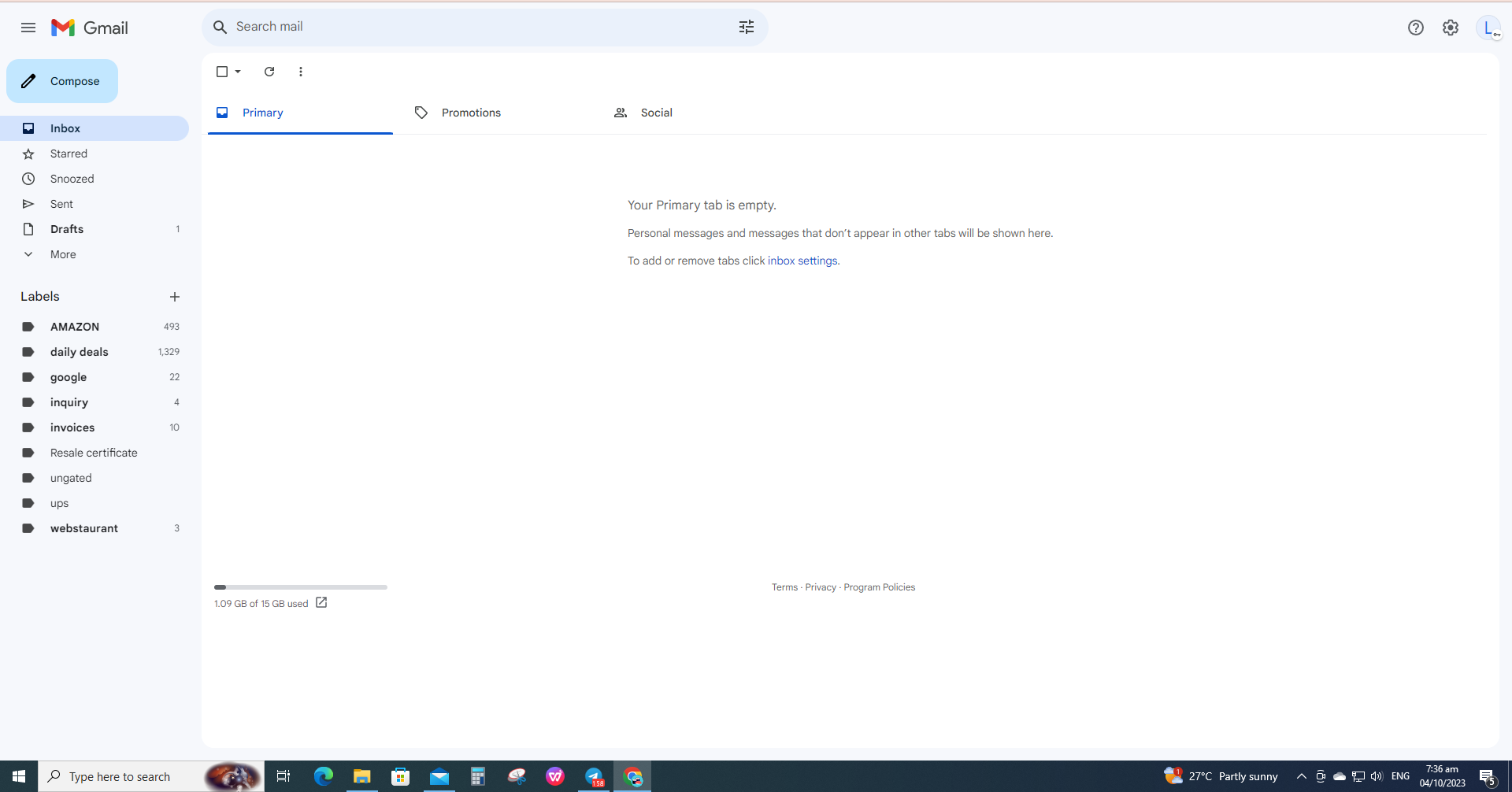1512x792 pixels.
Task: Create a new label with plus icon
Action: (x=175, y=297)
